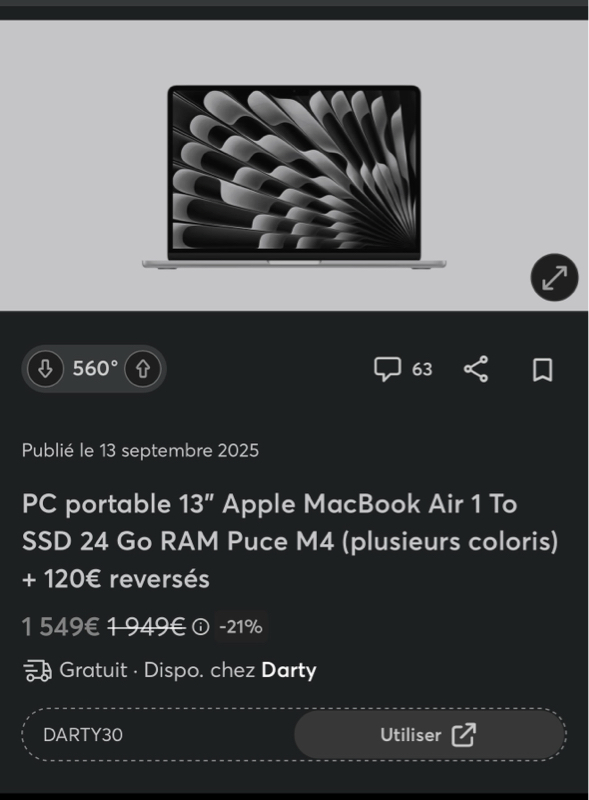Copy the DARTY30 promo code text
Screen dimensions: 589x800
coord(83,735)
